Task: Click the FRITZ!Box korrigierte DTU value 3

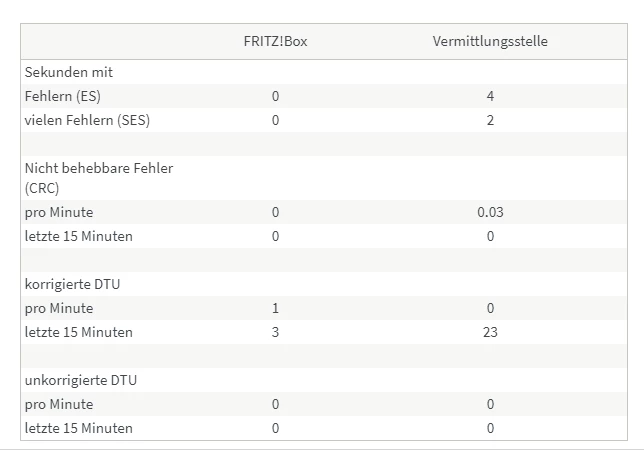Action: 275,332
